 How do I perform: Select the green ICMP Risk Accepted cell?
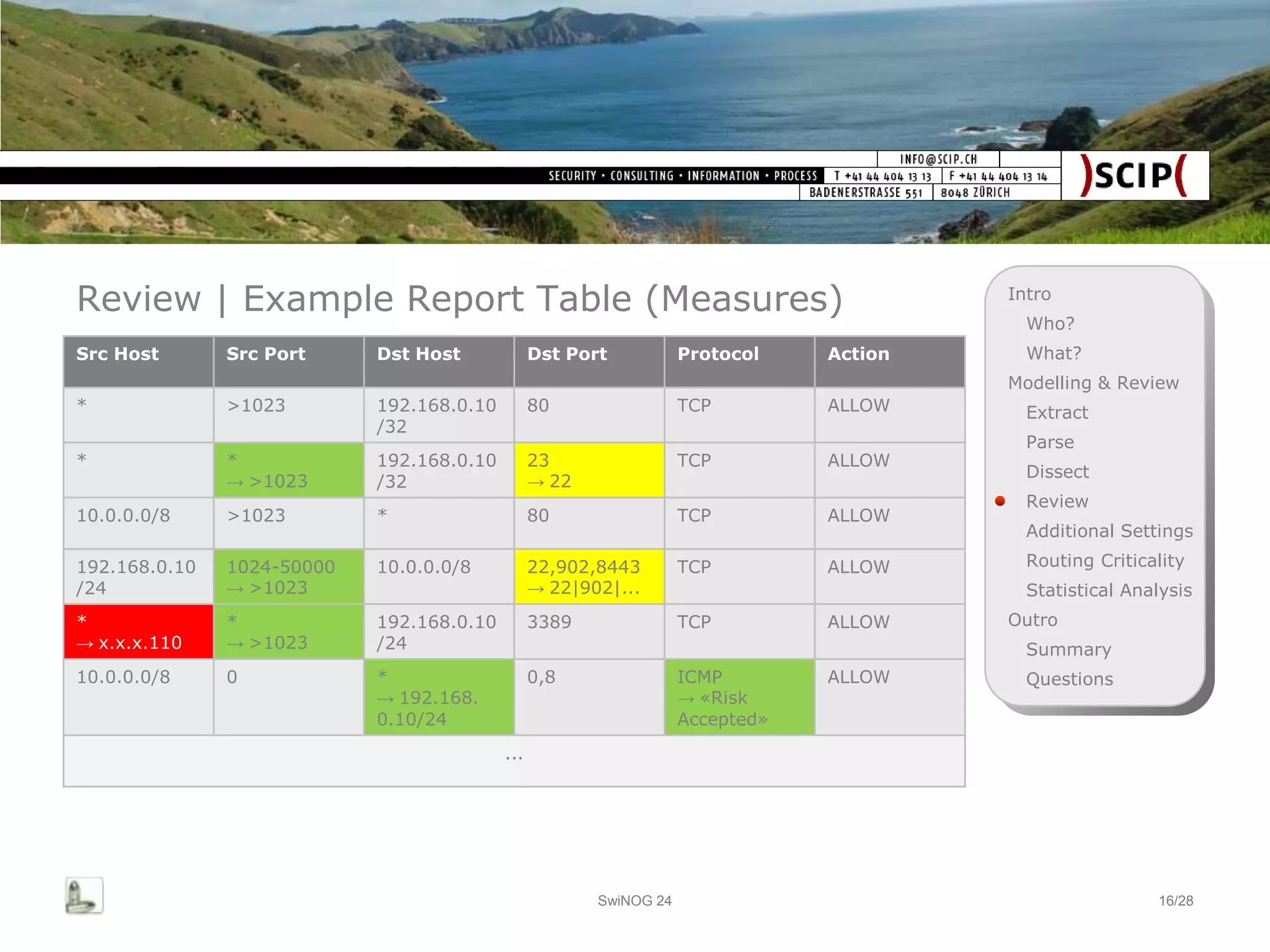coord(739,697)
